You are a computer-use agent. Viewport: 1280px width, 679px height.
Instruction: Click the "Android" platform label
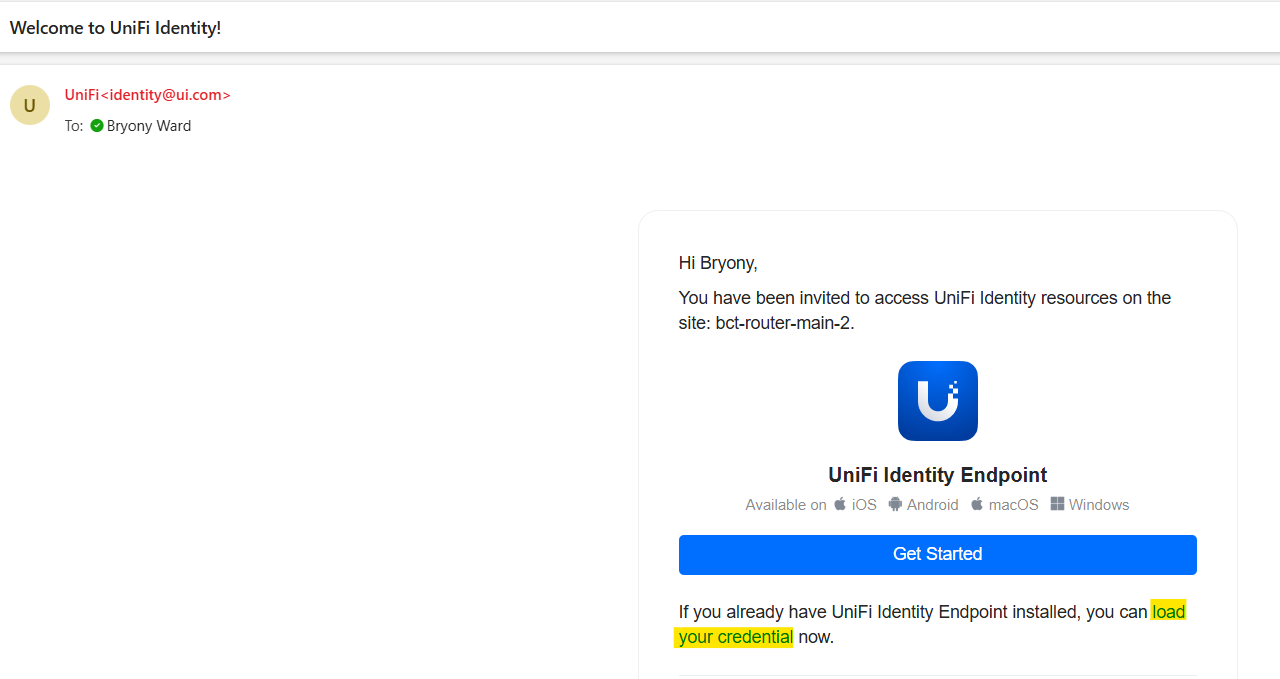[x=932, y=505]
